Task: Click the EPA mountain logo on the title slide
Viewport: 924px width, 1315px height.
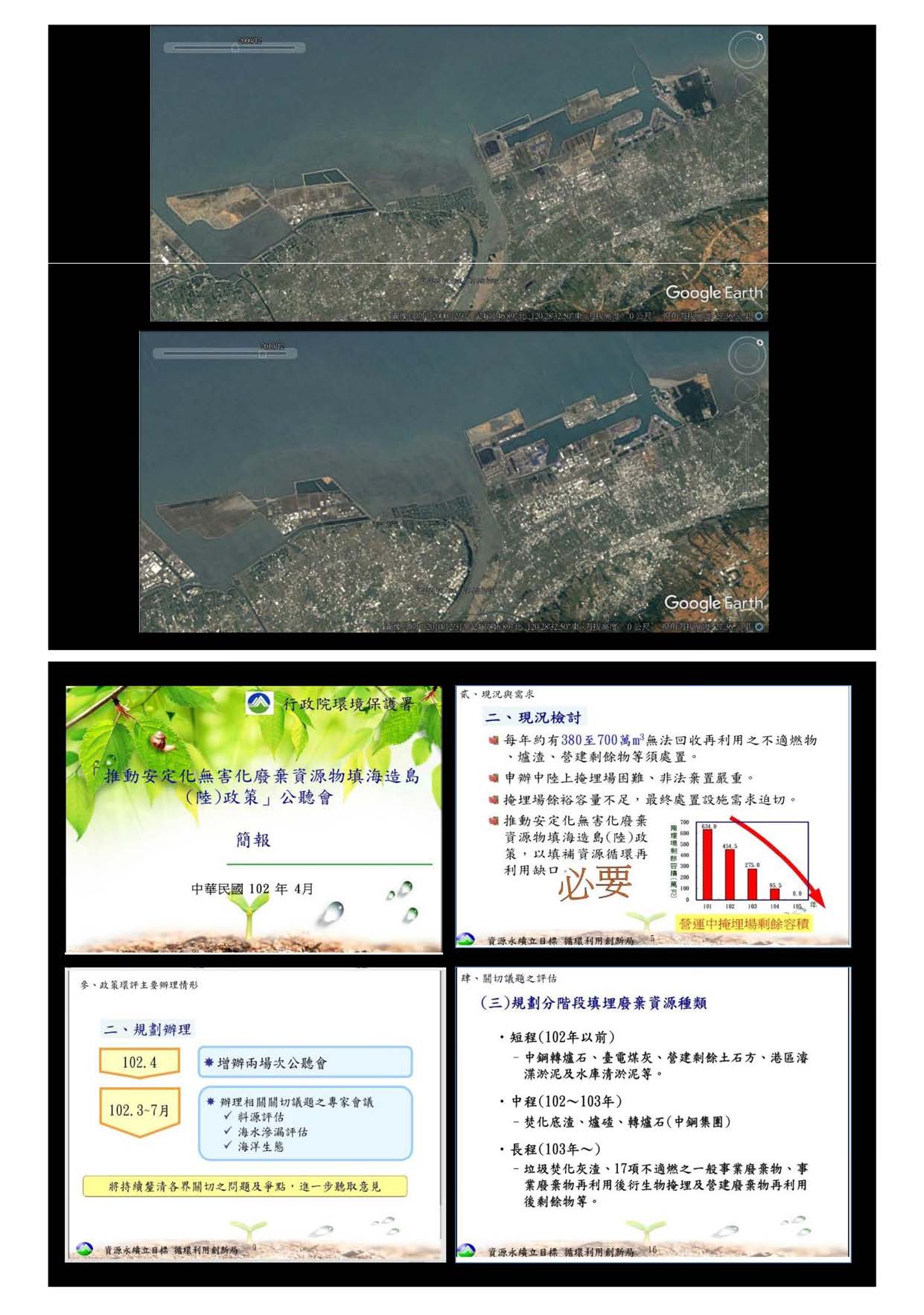Action: [260, 702]
